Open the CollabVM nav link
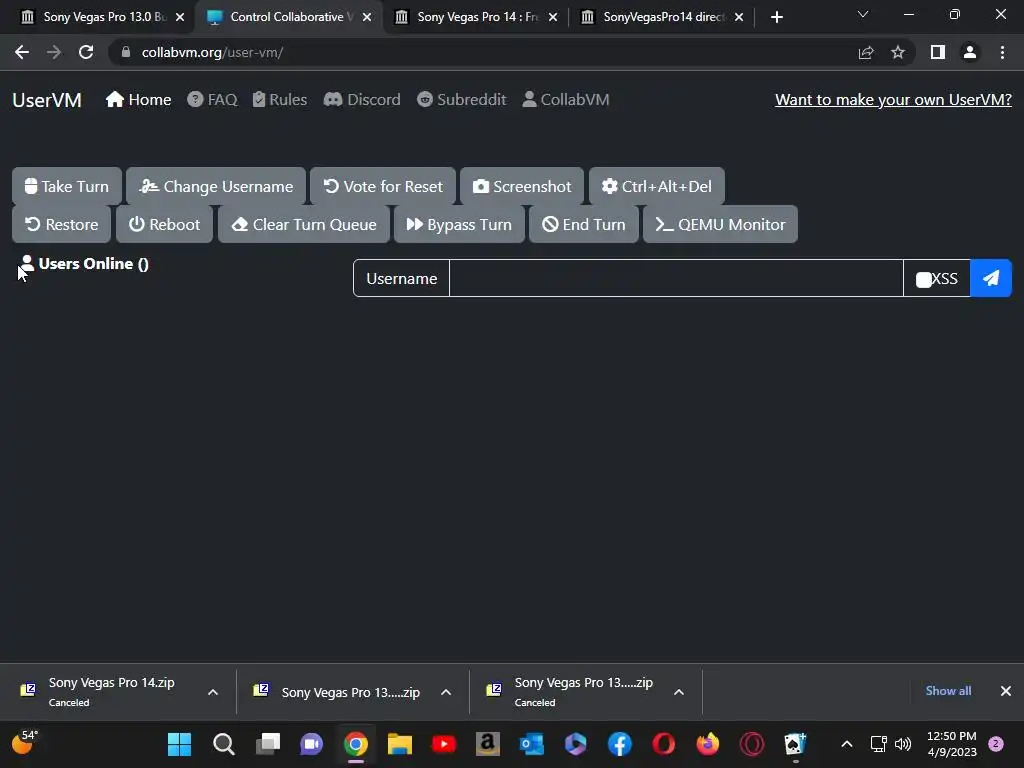Screen dimensions: 1024x768 tap(566, 99)
